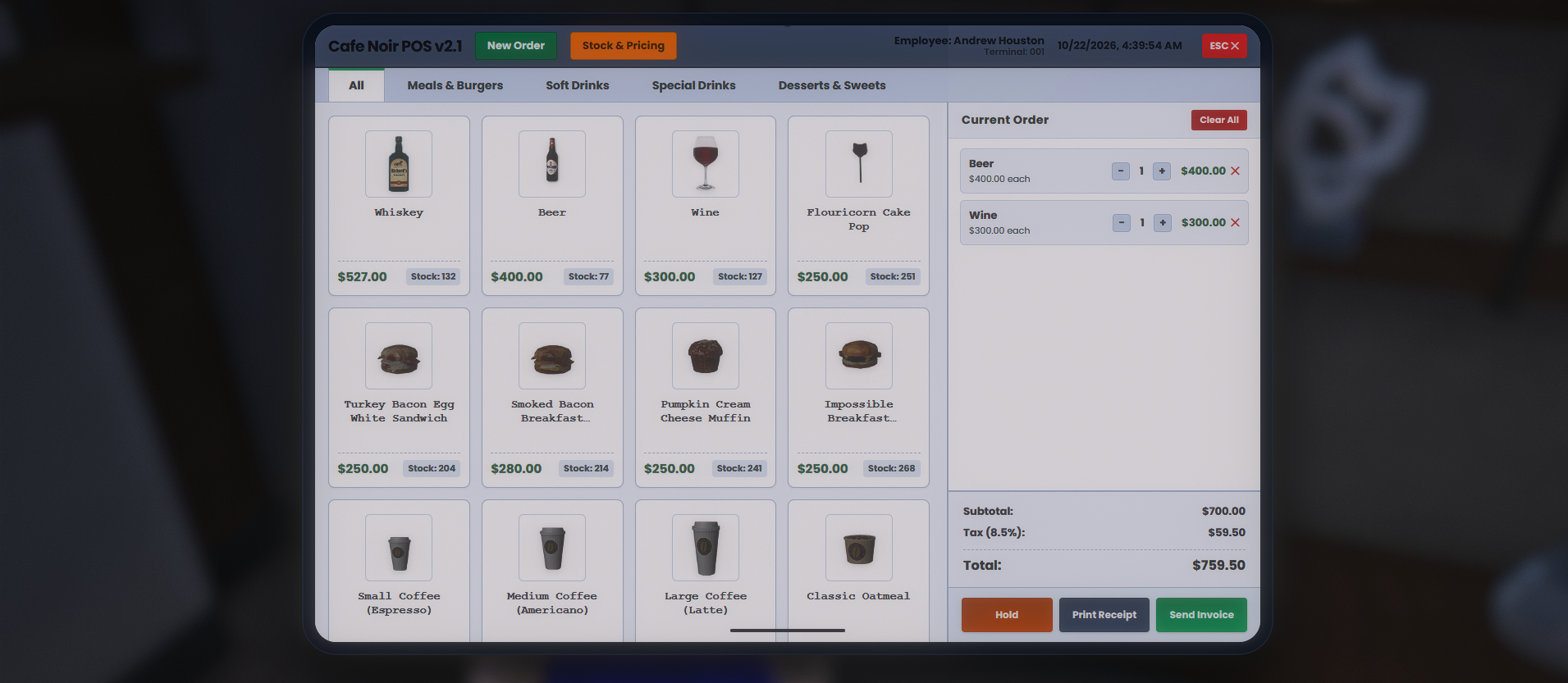Viewport: 1568px width, 683px height.
Task: Pick the Wine glass product image
Action: 706,164
